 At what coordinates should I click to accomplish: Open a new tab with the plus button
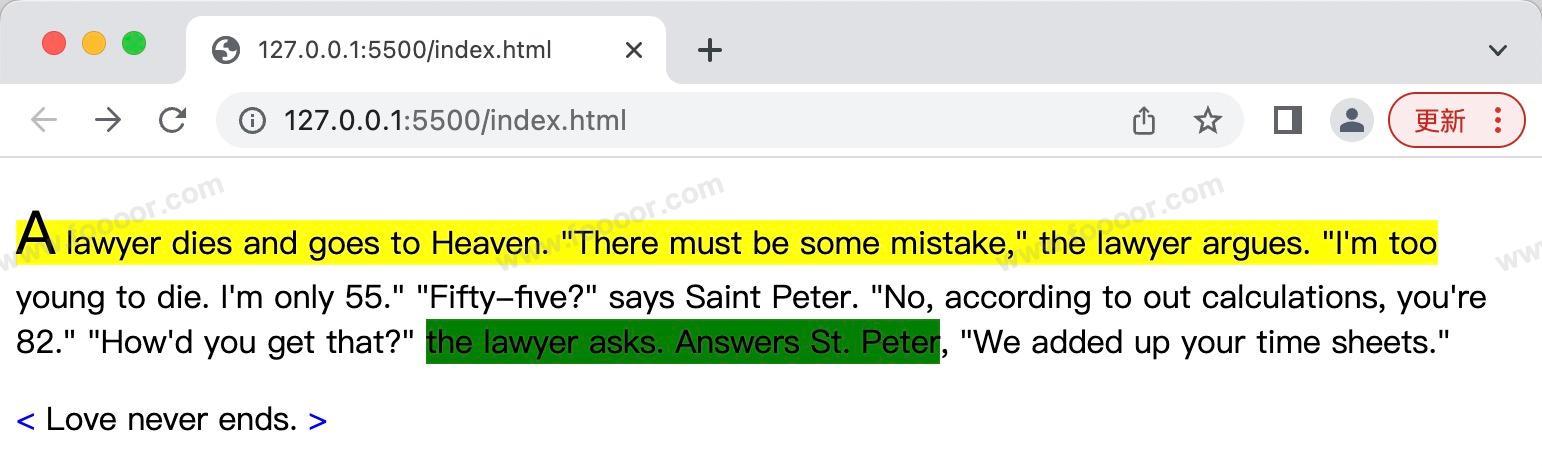click(x=709, y=50)
